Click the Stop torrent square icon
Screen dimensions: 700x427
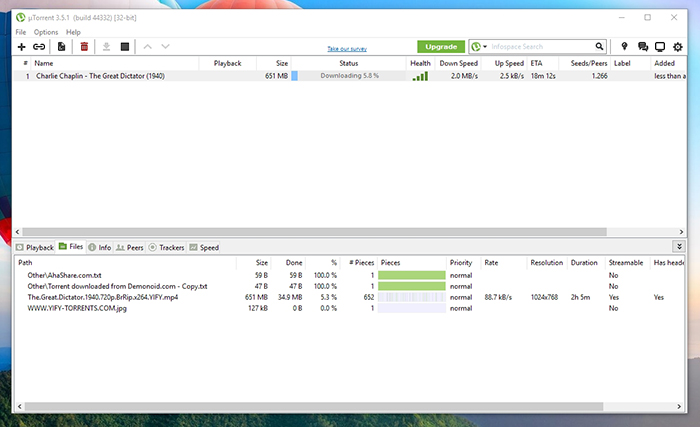click(x=125, y=46)
